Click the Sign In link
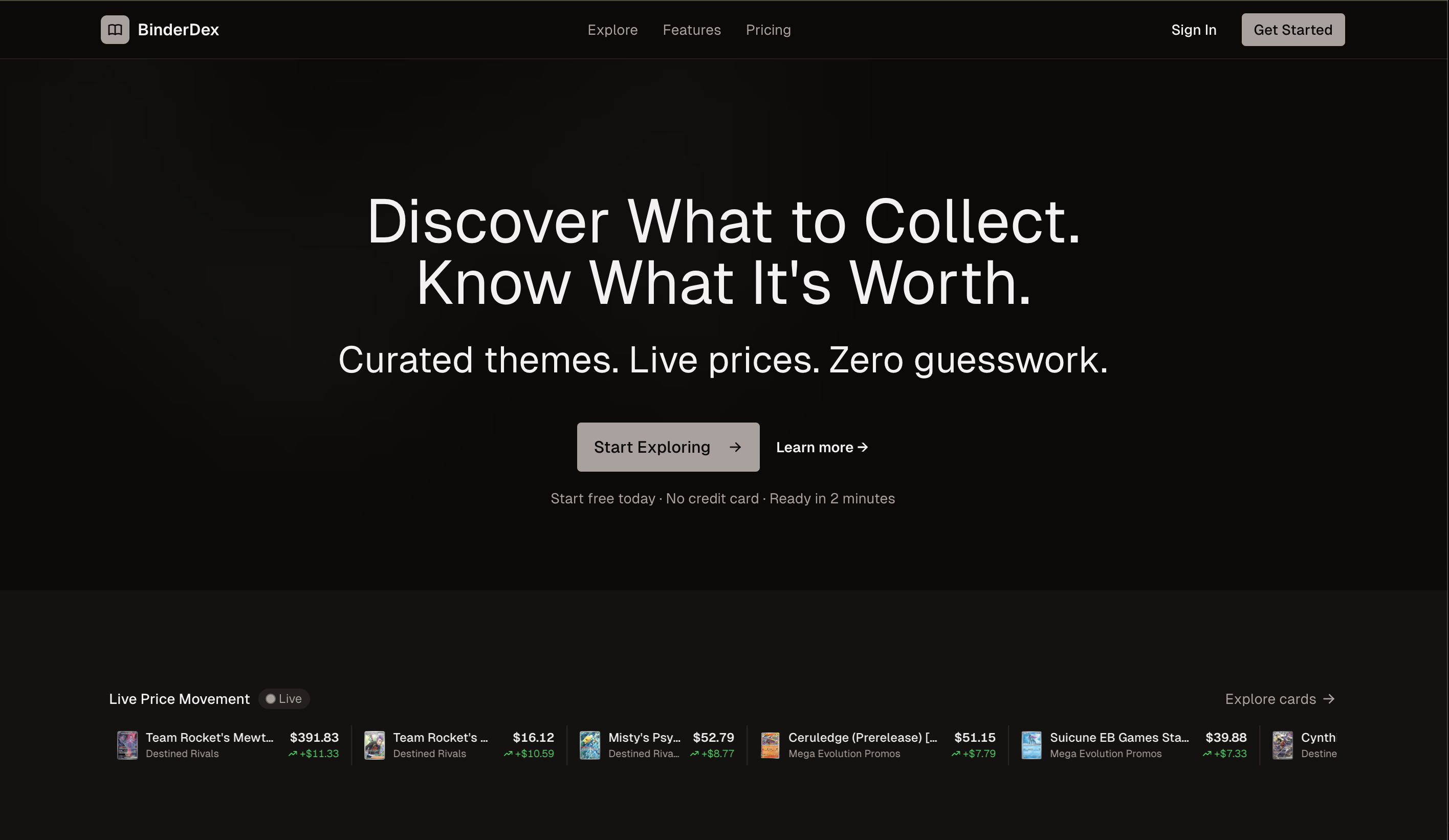The height and width of the screenshot is (840, 1449). [x=1194, y=29]
